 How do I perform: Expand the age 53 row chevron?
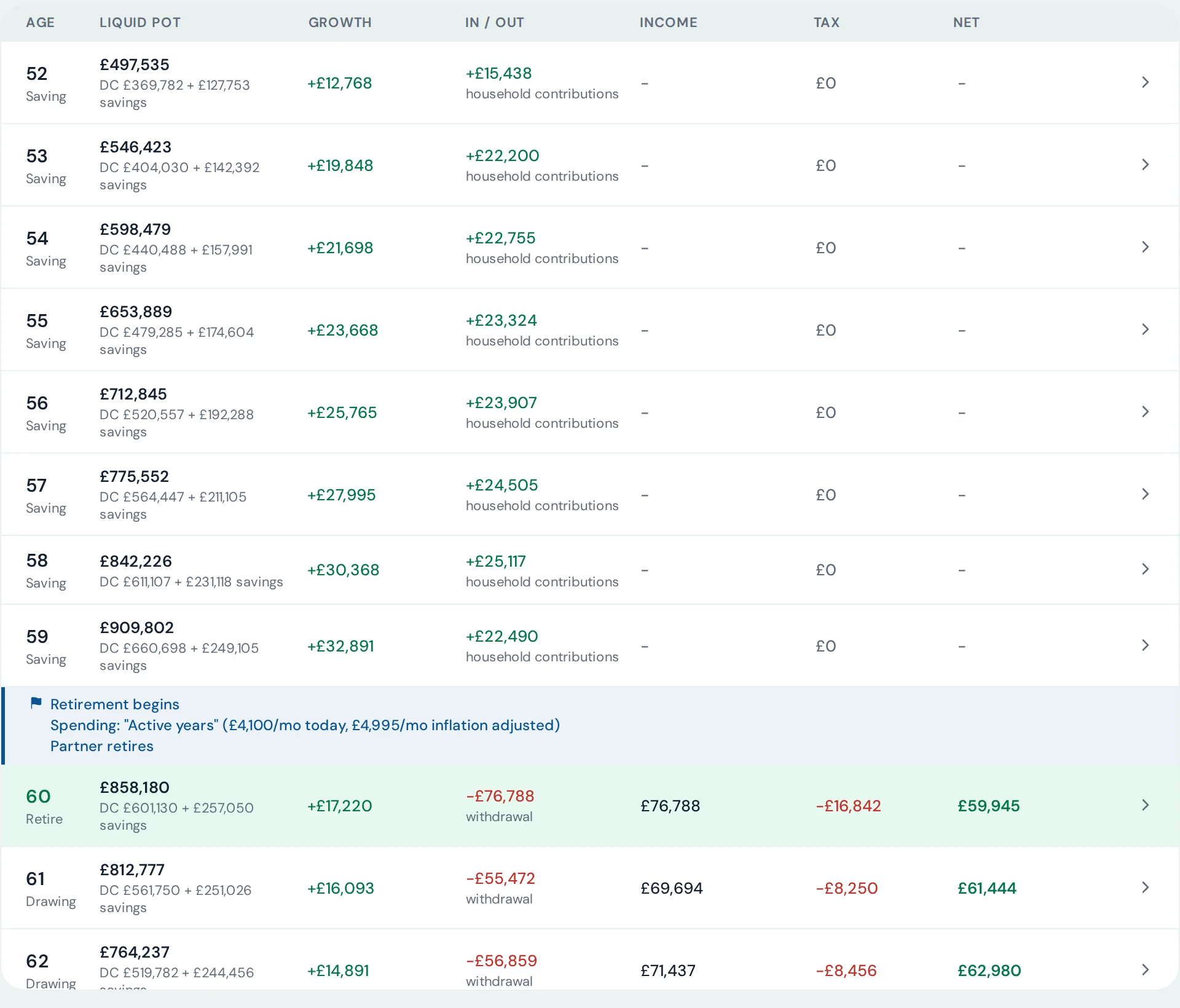click(x=1145, y=165)
